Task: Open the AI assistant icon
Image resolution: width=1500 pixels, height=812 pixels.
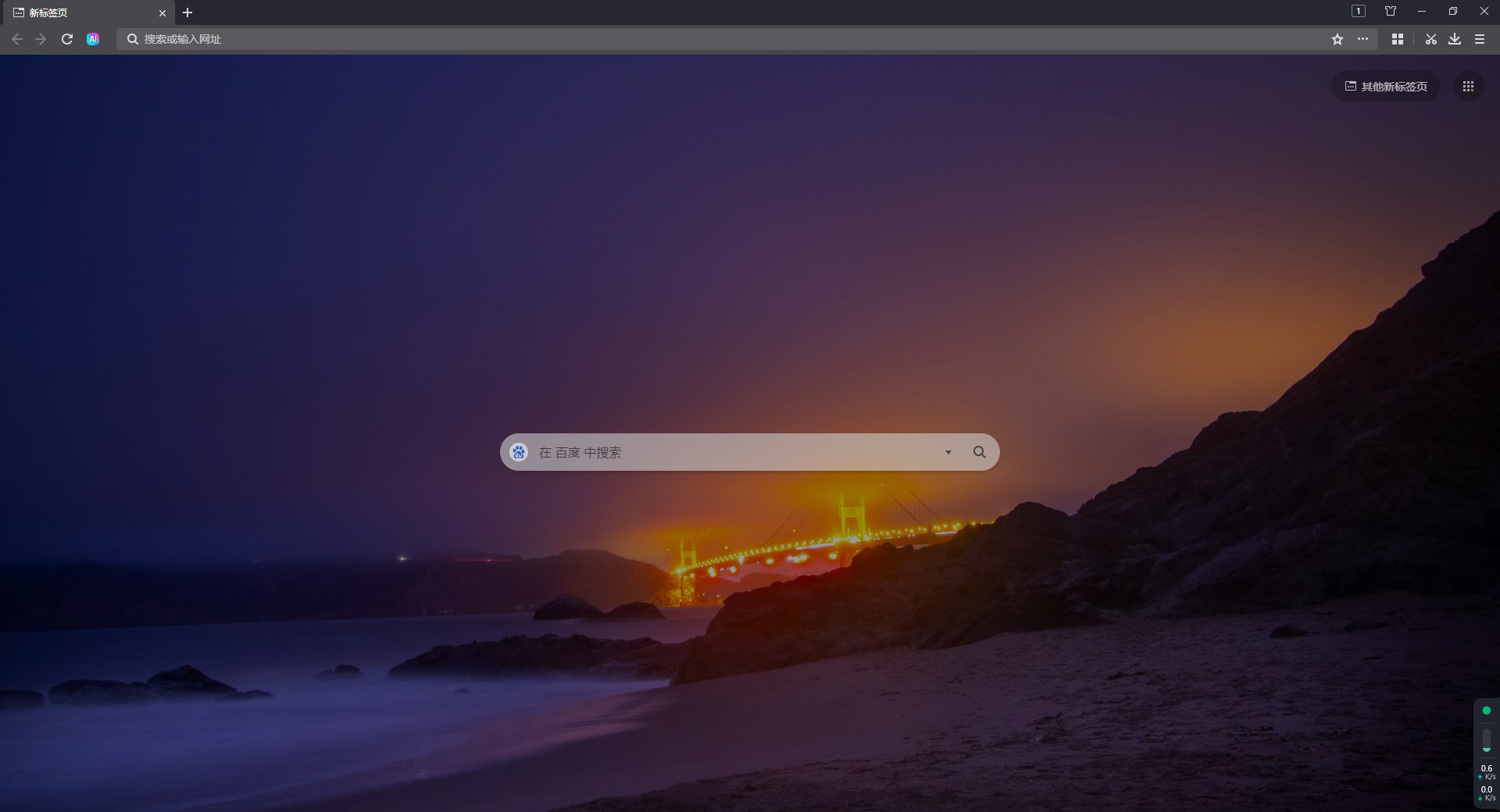Action: [93, 39]
